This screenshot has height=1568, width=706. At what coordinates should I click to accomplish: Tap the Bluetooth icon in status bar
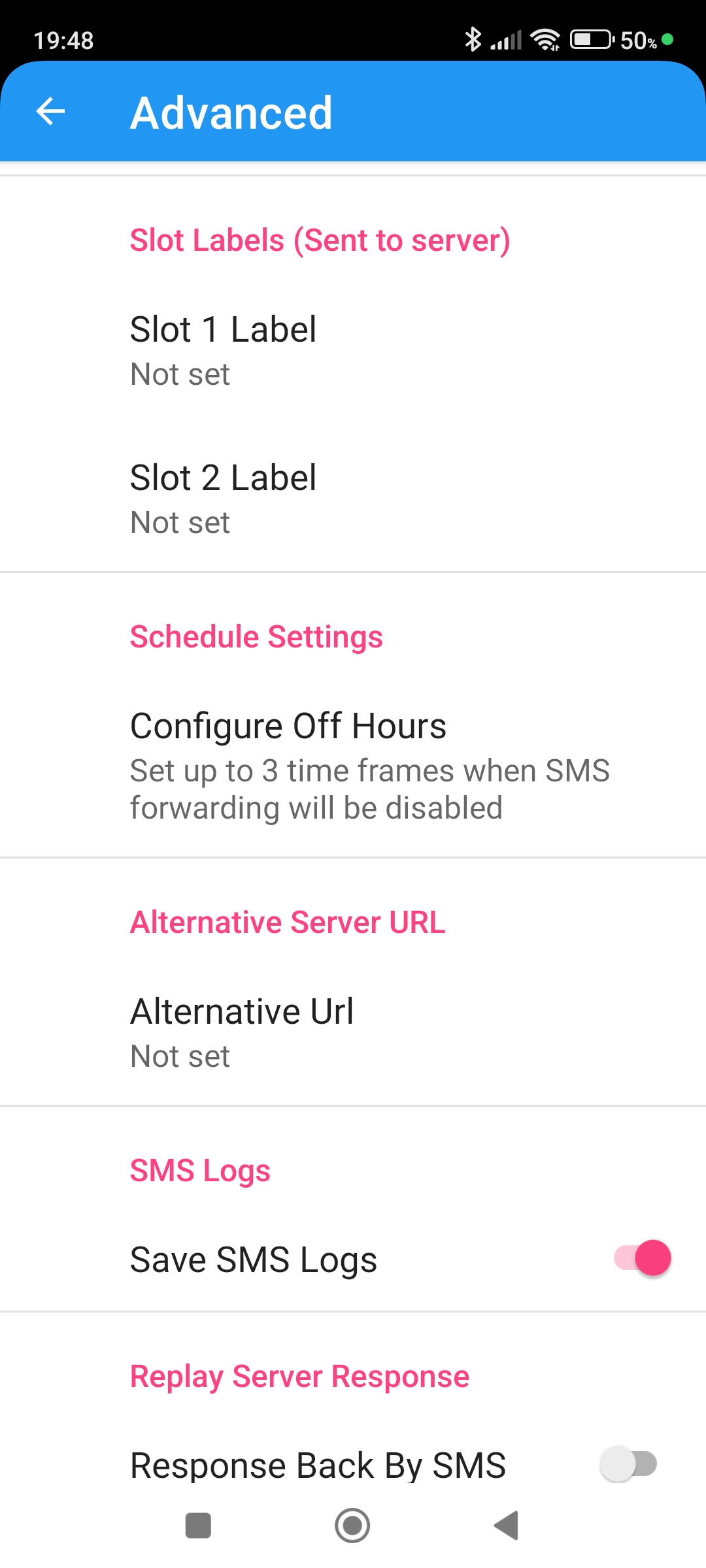tap(473, 40)
